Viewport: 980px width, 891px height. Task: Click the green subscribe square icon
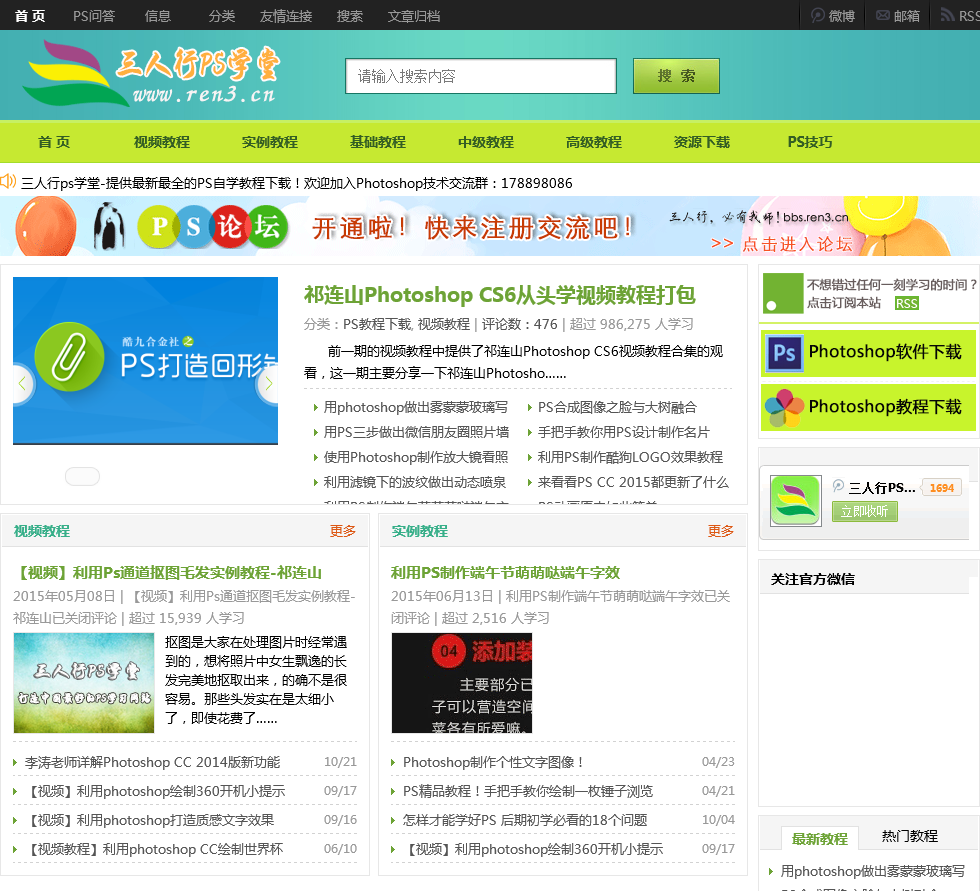click(x=782, y=293)
